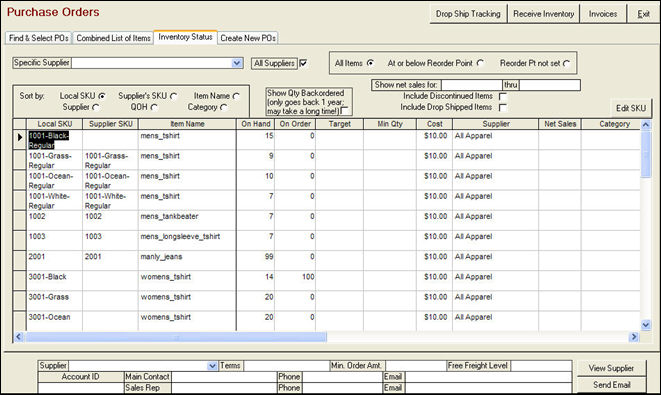Click the horizontal scrollbar thumb

coord(175,336)
